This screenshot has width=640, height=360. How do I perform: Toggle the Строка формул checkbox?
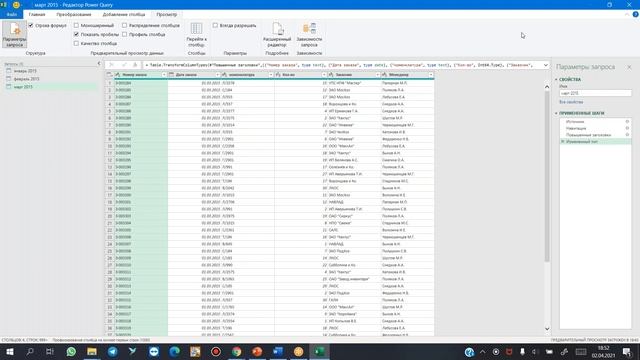(x=31, y=25)
